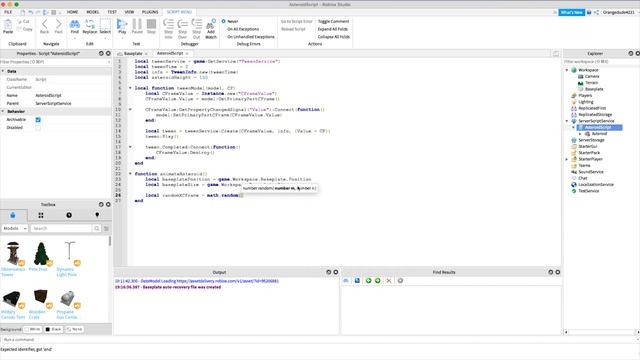Switch to the MODEL ribbon tab
Viewport: 640px width, 360px height.
93,12
